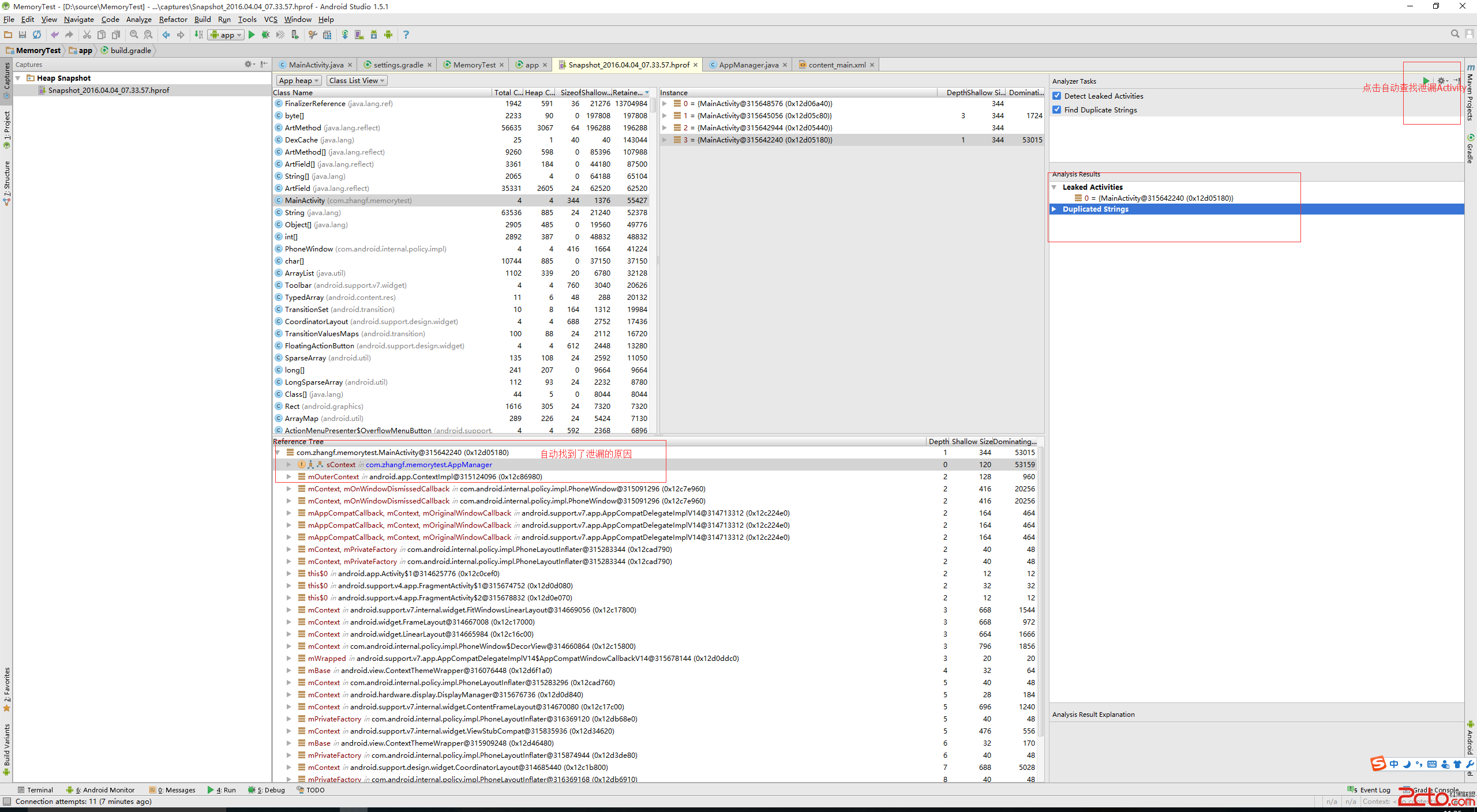Click the Debug app bug icon
The height and width of the screenshot is (812, 1477).
click(265, 35)
